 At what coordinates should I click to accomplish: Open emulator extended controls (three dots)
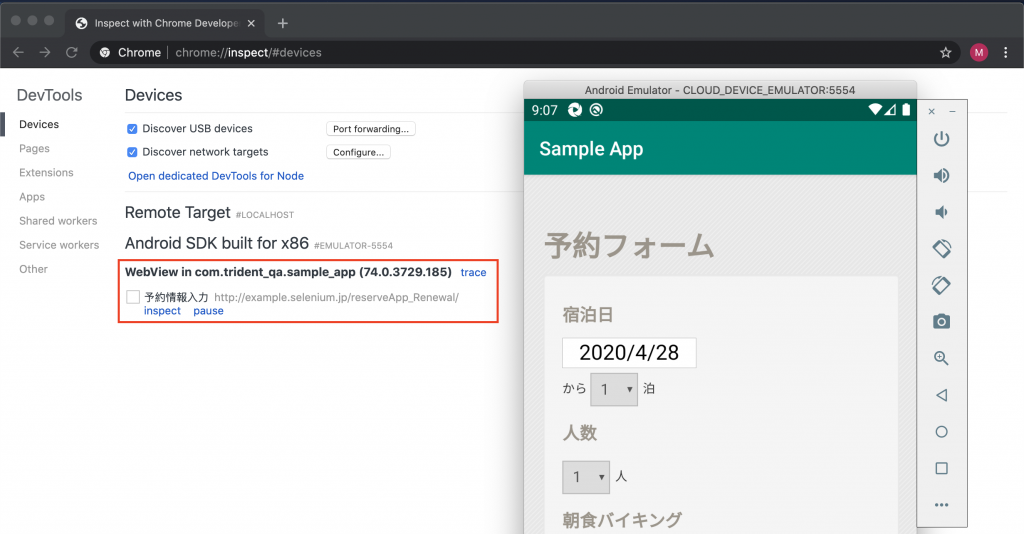pos(941,505)
